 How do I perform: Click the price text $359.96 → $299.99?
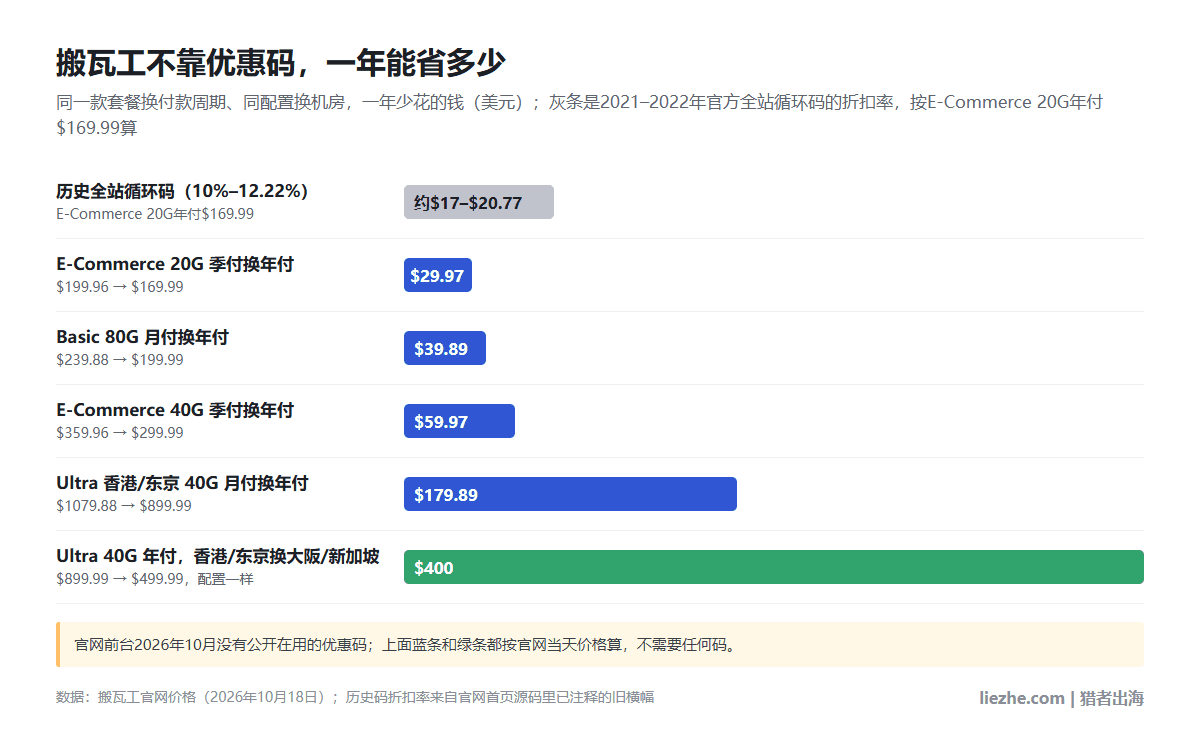coord(120,433)
